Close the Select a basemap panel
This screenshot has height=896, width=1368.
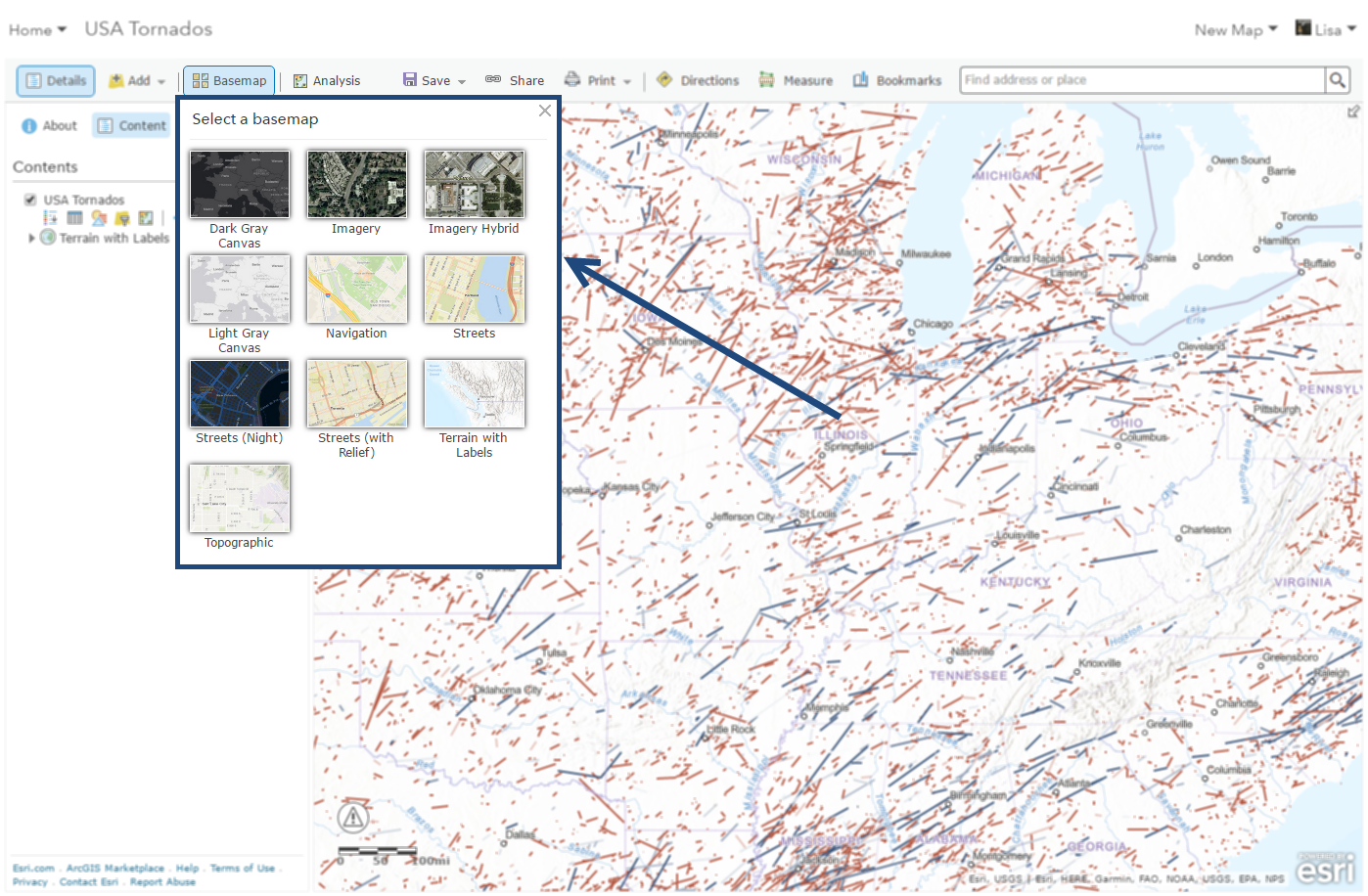coord(545,111)
